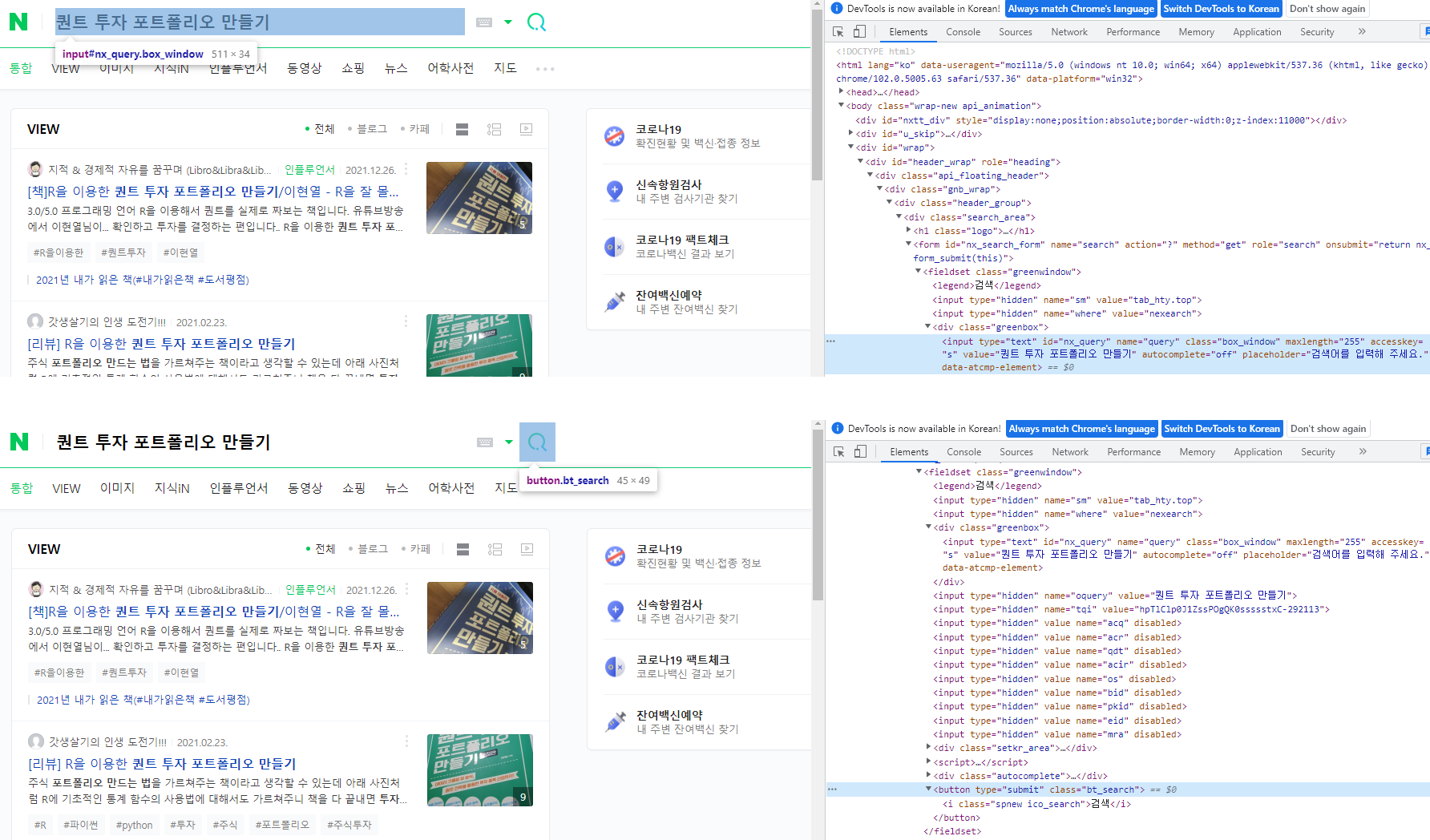Viewport: 1430px width, 840px height.
Task: Expand the <script> node in the lower DOM tree
Action: pyautogui.click(x=928, y=761)
